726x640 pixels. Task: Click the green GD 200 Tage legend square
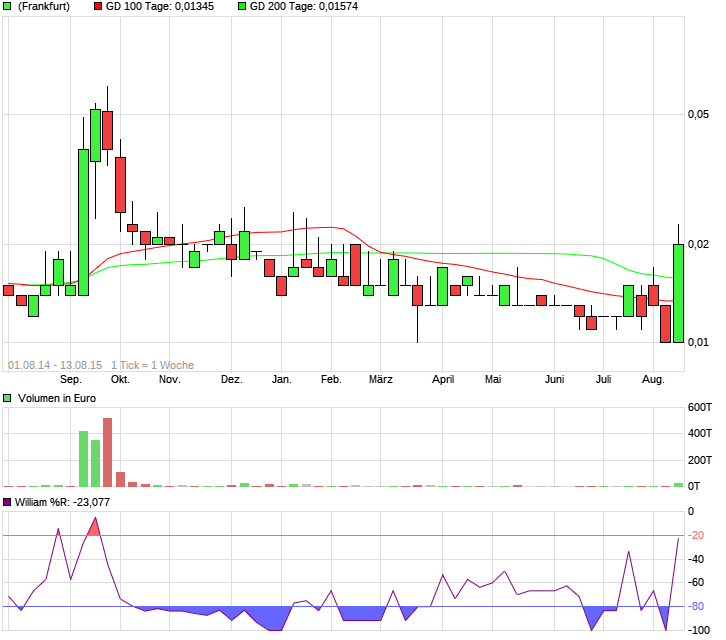click(x=242, y=6)
